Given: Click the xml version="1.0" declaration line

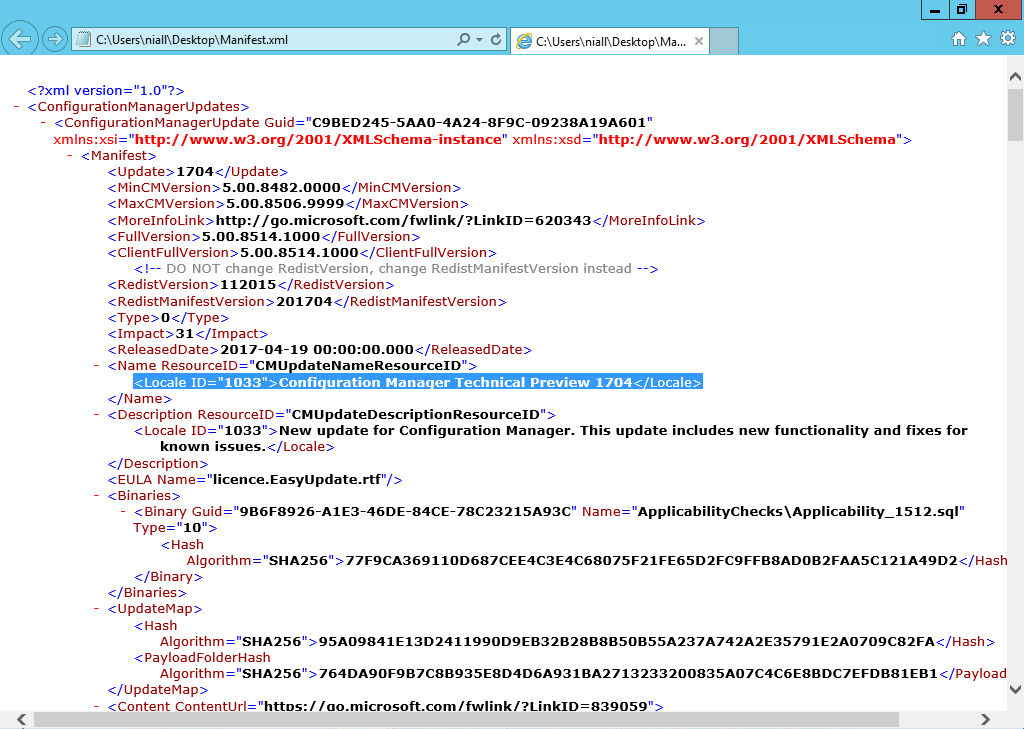Looking at the screenshot, I should pyautogui.click(x=106, y=91).
